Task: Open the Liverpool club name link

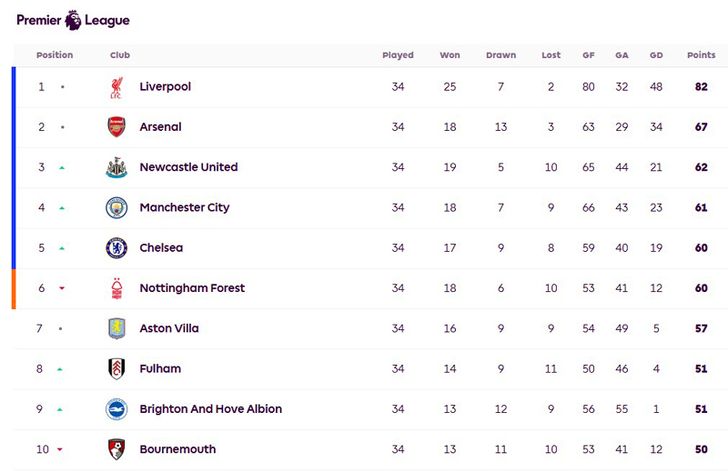Action: pos(165,87)
